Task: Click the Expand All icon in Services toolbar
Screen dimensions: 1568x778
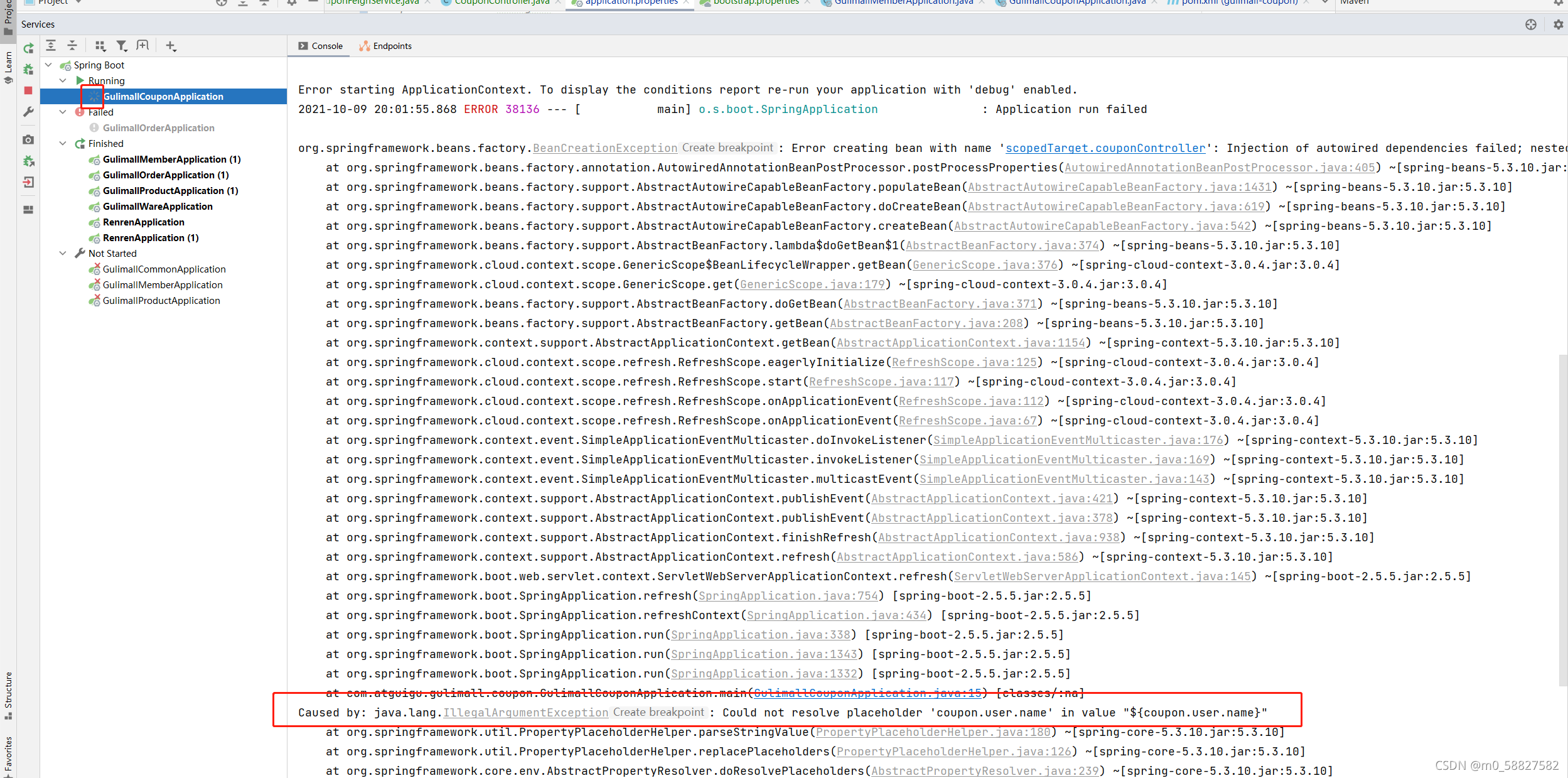Action: [51, 45]
